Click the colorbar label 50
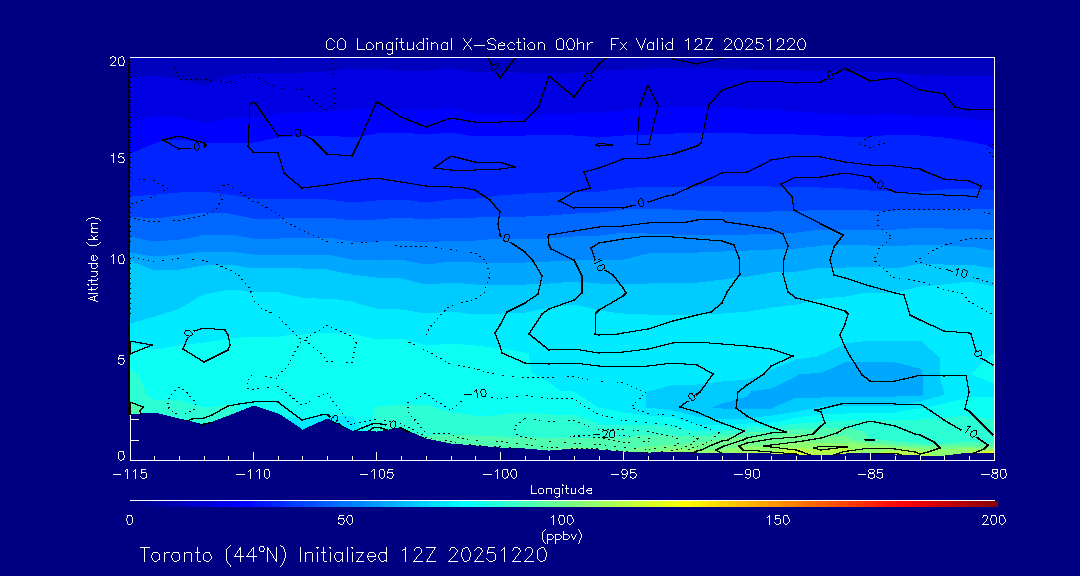The image size is (1080, 576). click(345, 520)
